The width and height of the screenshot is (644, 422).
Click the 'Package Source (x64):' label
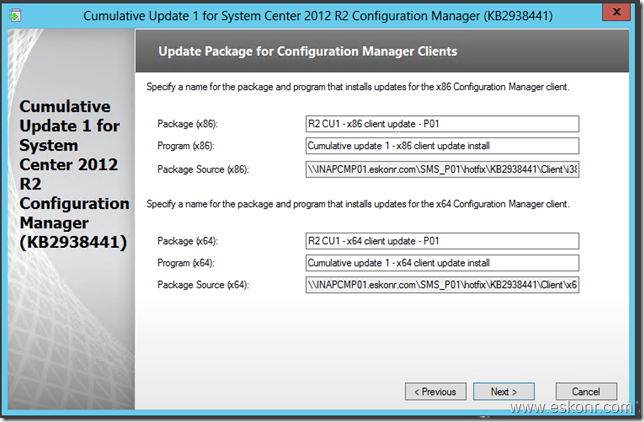click(203, 285)
